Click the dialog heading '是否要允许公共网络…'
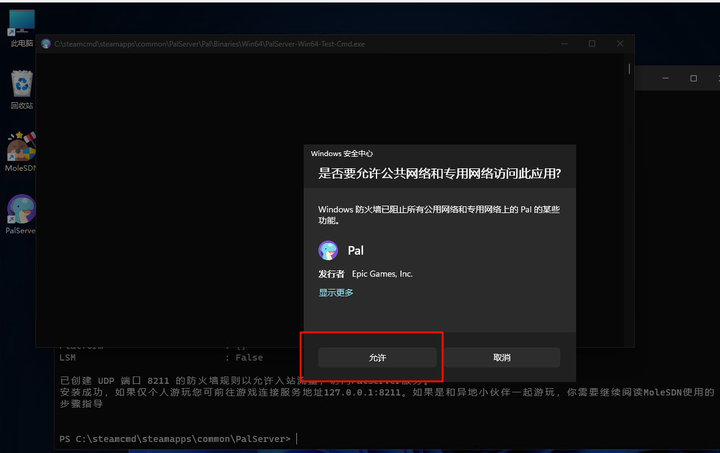 coord(439,173)
